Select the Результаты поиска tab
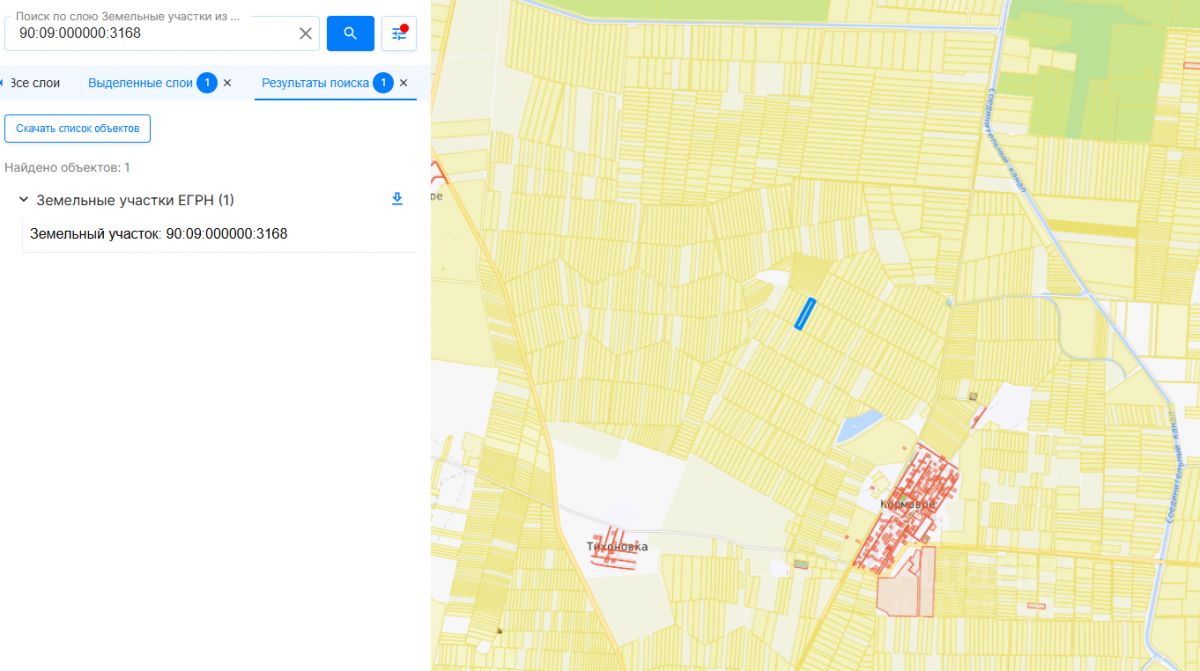The width and height of the screenshot is (1200, 671). coord(315,83)
